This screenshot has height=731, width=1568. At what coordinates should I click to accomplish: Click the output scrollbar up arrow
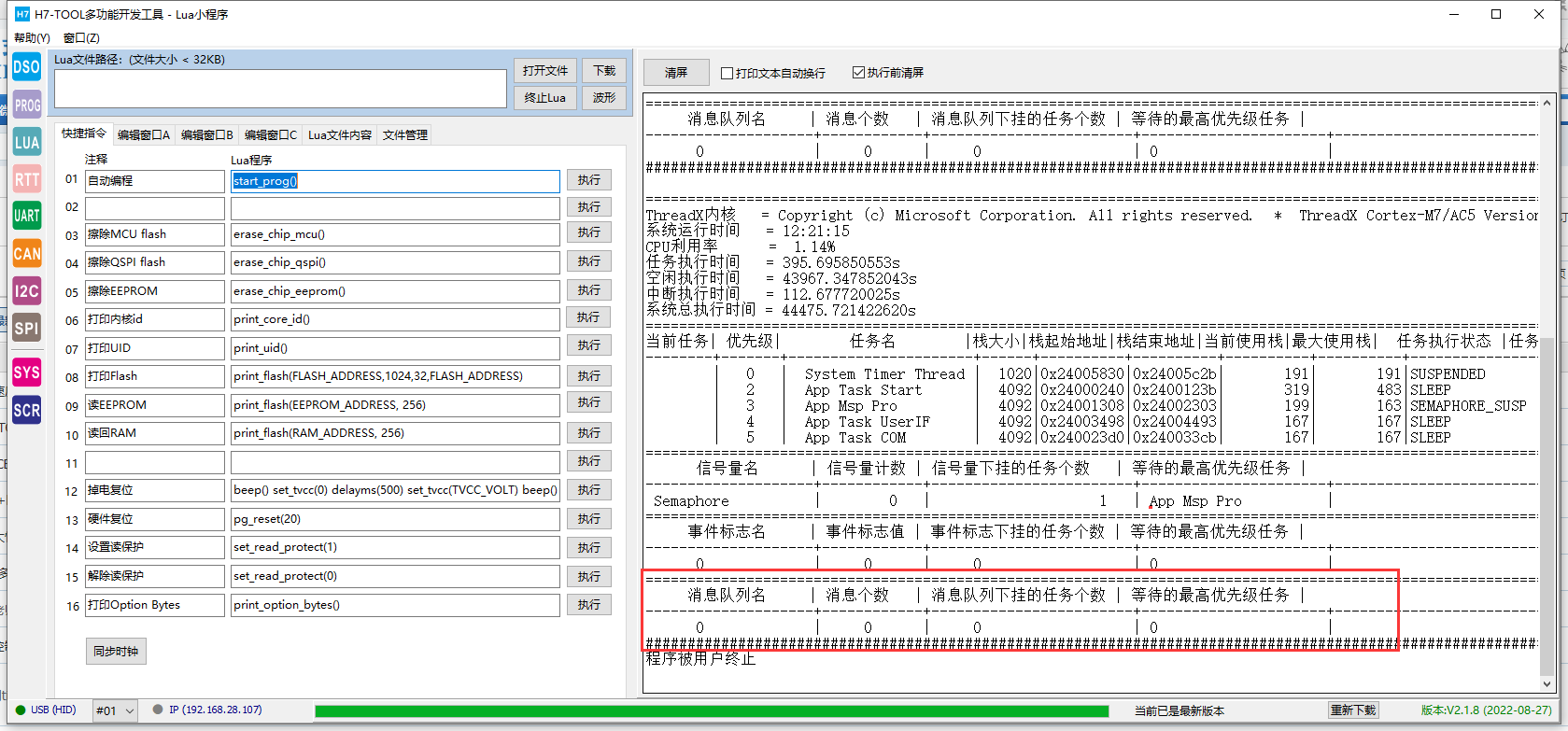pyautogui.click(x=1547, y=103)
